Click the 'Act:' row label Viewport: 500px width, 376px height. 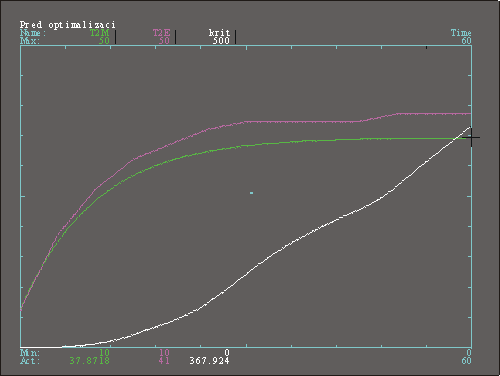[30, 360]
